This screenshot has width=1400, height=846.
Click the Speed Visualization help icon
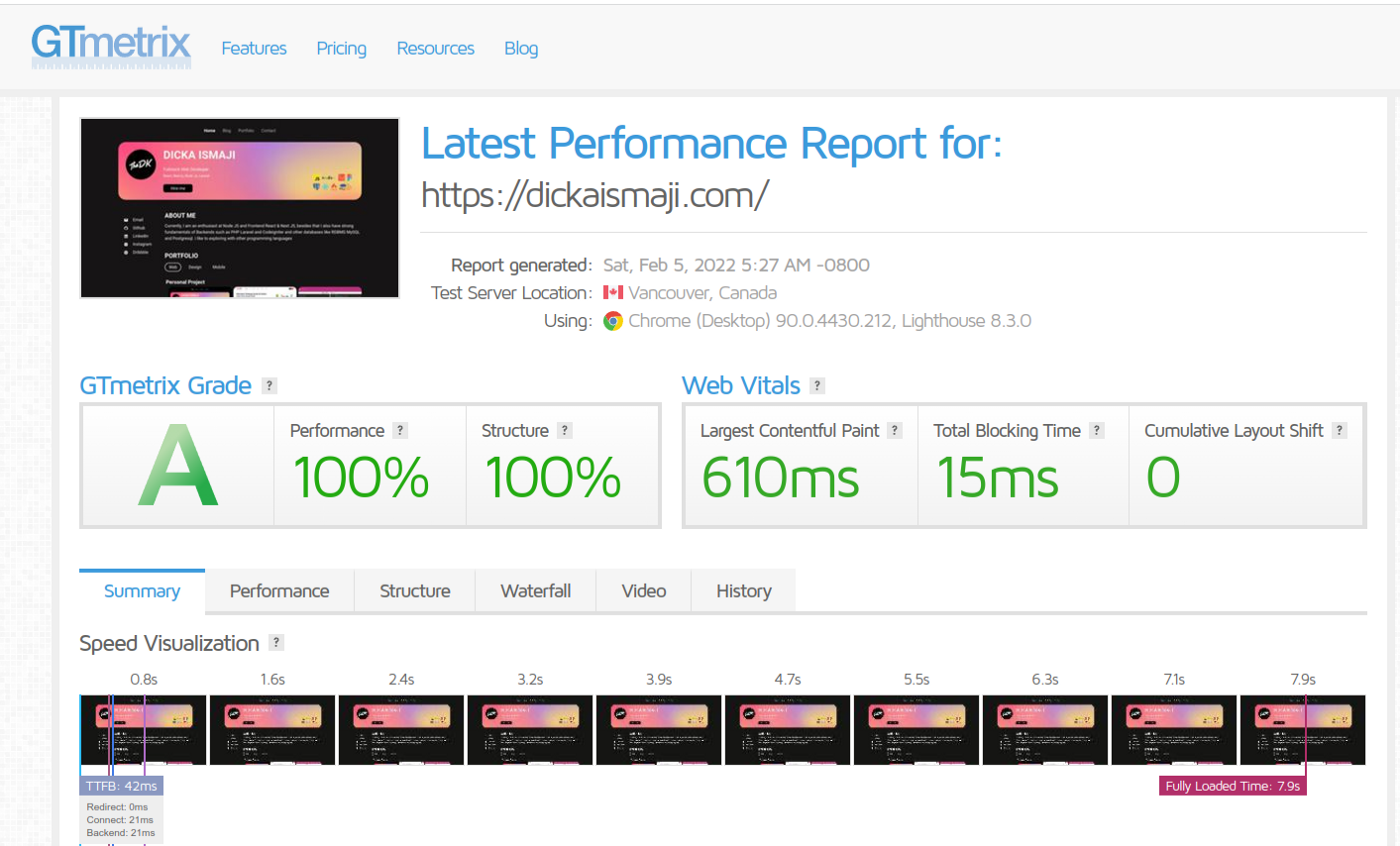tap(278, 643)
